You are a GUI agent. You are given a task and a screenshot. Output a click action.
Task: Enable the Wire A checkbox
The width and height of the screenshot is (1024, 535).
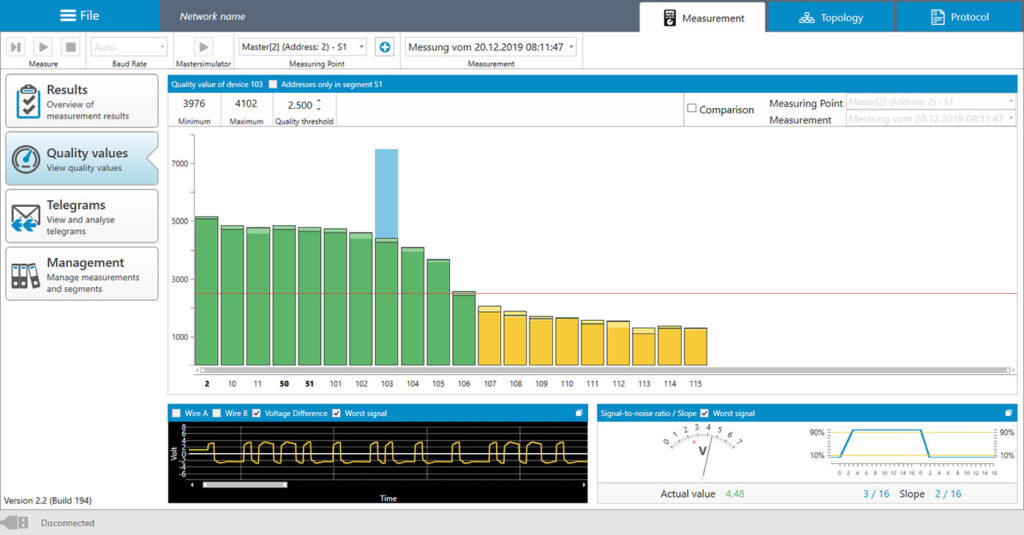click(x=177, y=413)
